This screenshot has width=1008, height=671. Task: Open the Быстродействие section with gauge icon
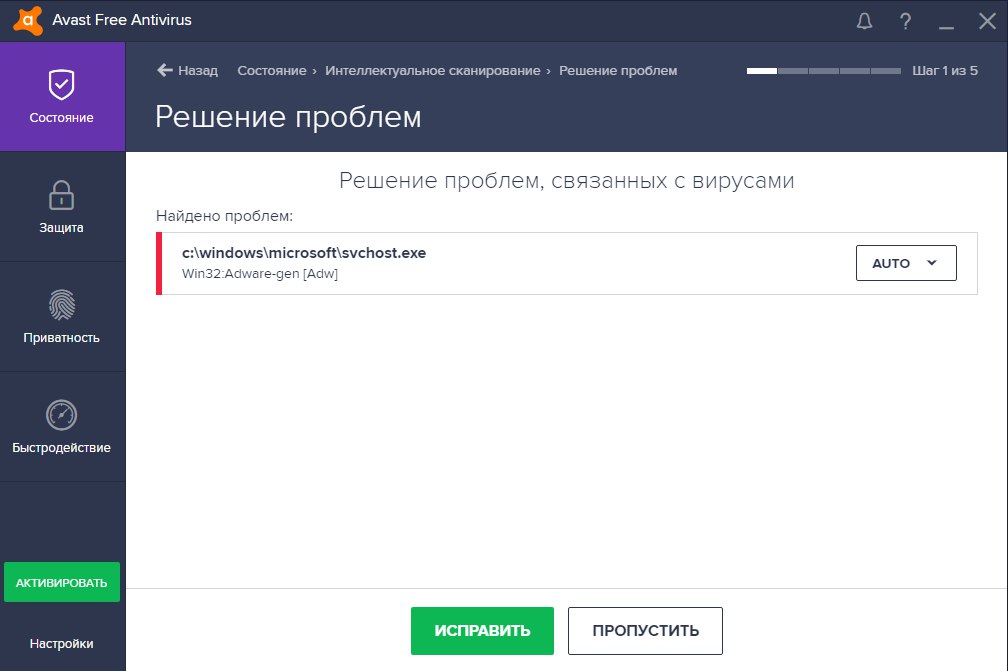coord(62,427)
